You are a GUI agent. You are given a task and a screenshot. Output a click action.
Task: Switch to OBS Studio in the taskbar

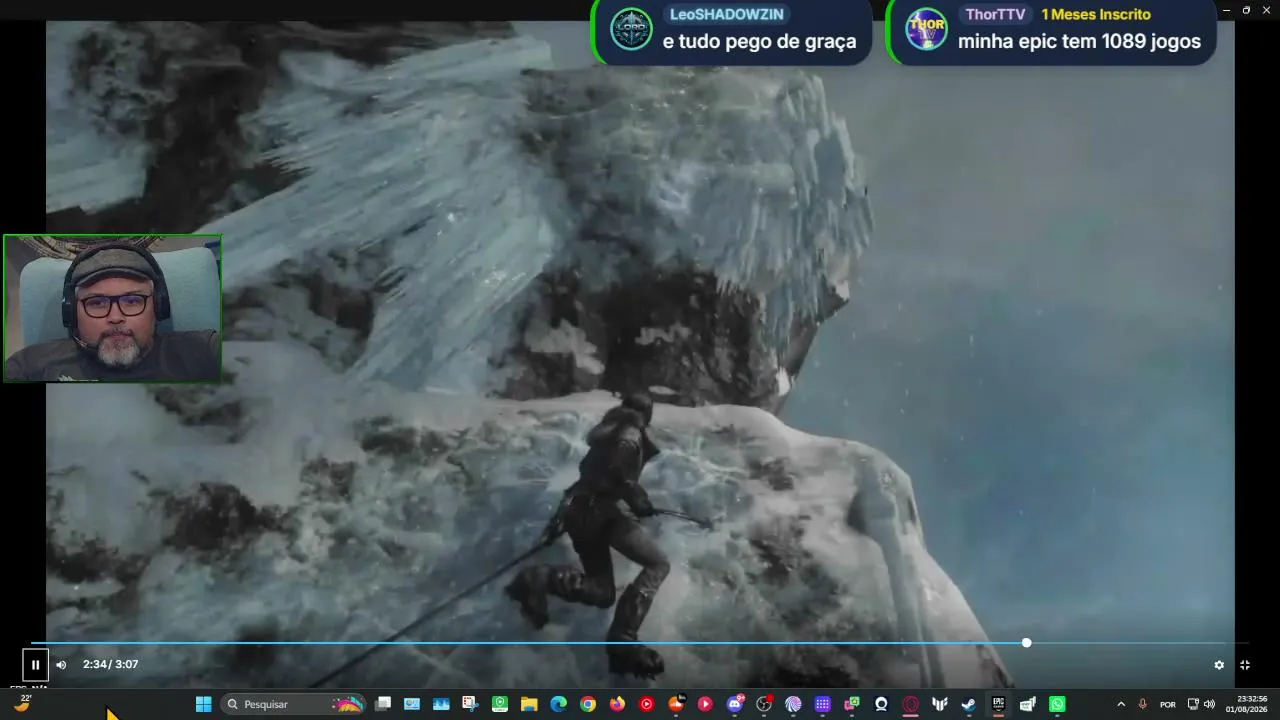pos(764,704)
